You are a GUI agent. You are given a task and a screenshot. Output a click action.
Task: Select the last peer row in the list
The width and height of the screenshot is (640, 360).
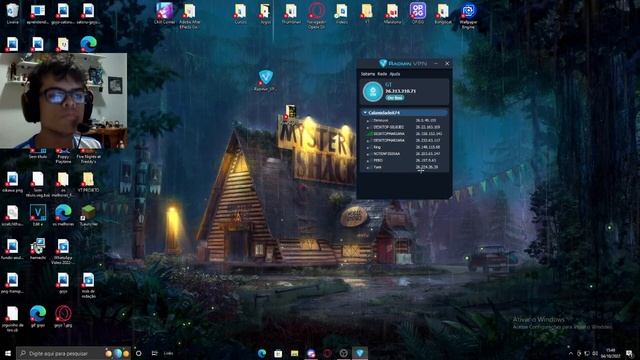pyautogui.click(x=404, y=167)
